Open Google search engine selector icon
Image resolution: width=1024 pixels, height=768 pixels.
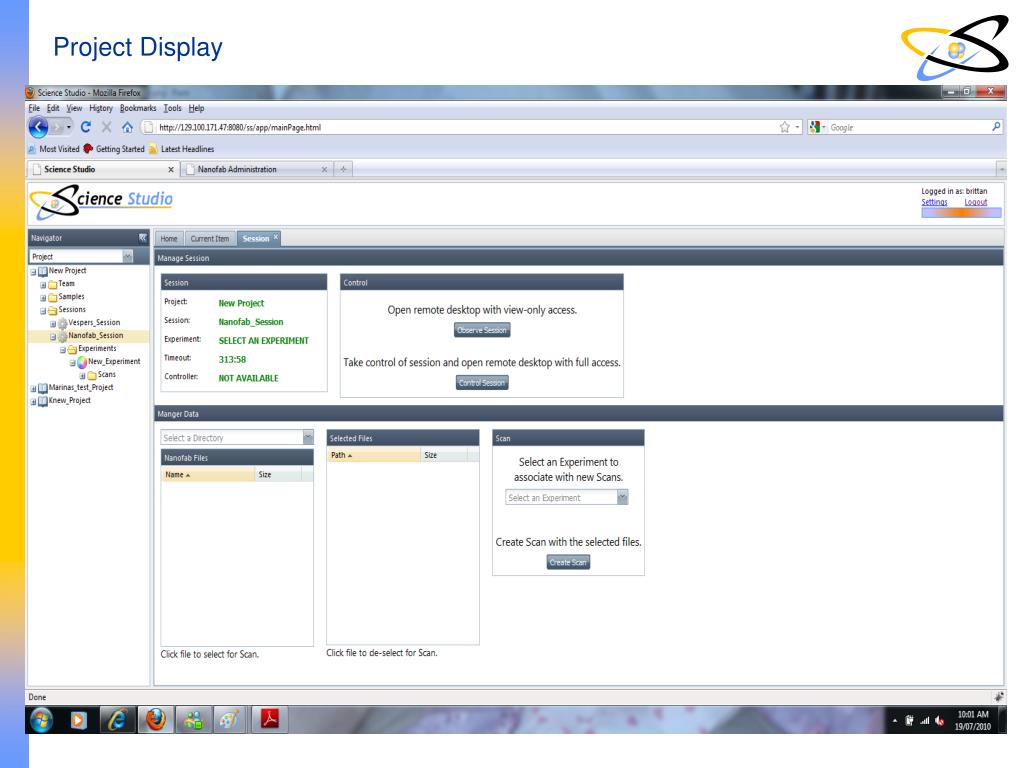(815, 127)
